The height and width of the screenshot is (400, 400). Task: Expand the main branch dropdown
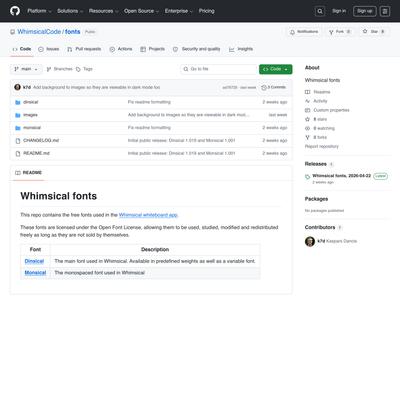tap(26, 69)
